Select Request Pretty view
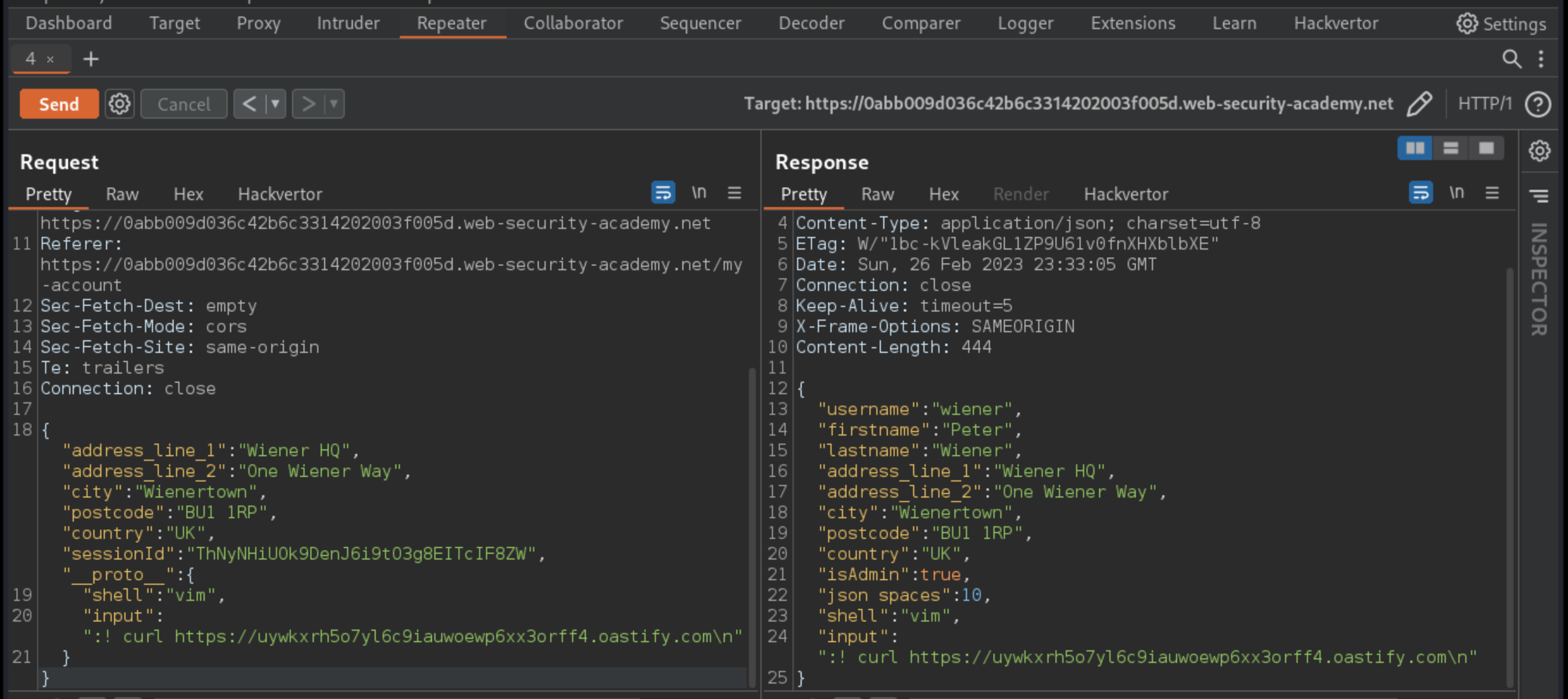 click(48, 194)
